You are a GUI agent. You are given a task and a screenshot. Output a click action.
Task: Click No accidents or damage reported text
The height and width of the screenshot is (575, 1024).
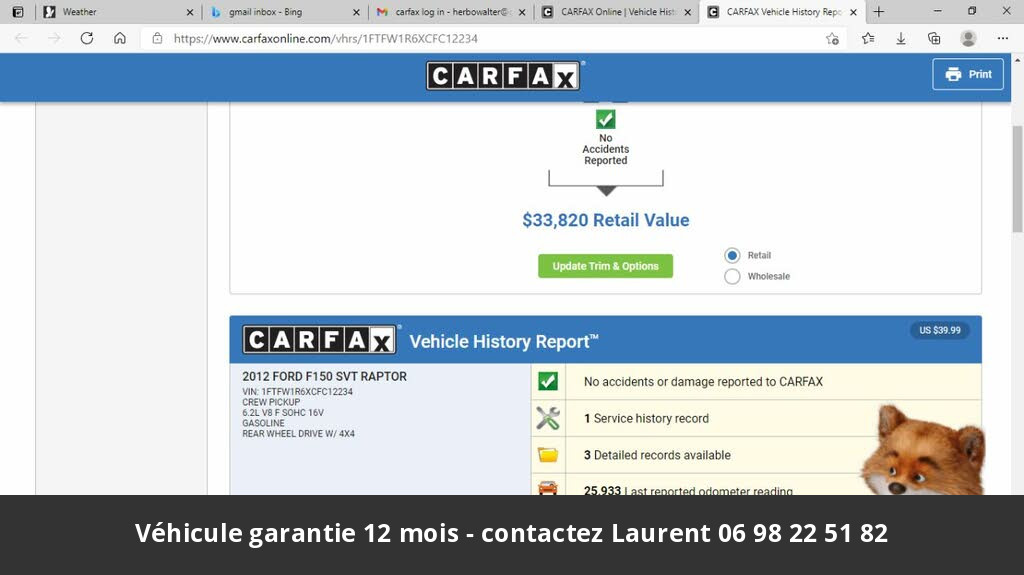point(703,382)
